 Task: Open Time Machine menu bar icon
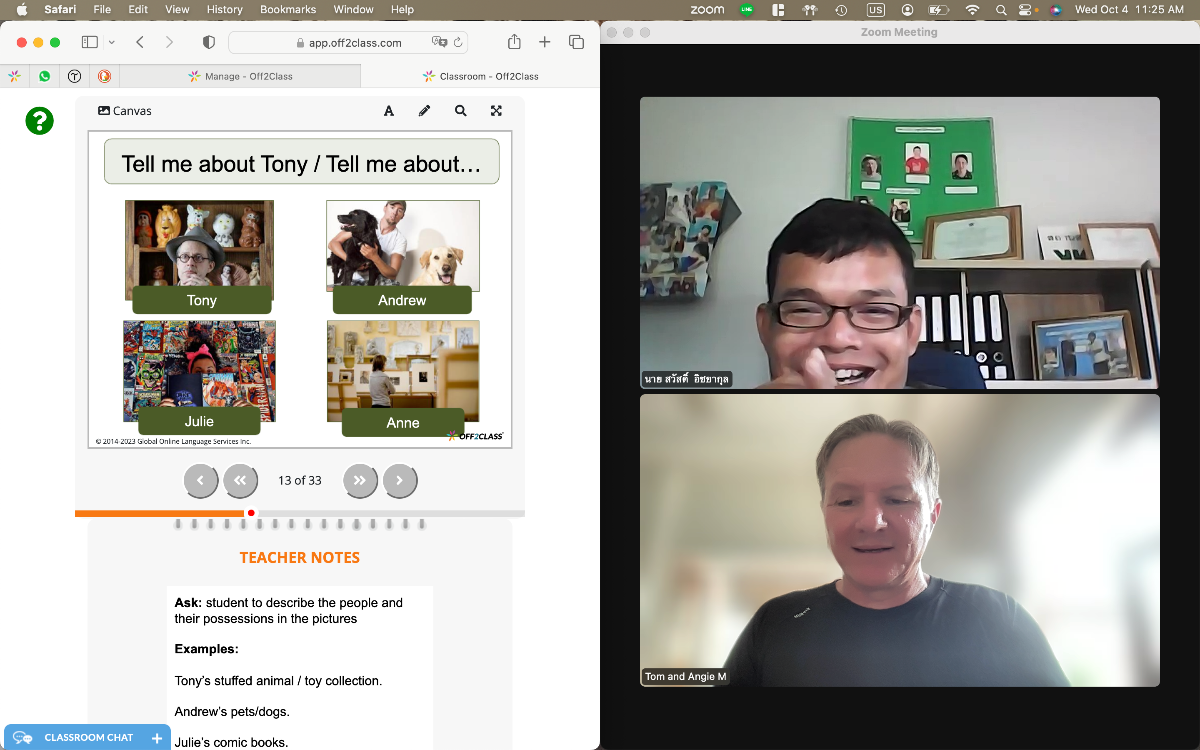coord(842,9)
